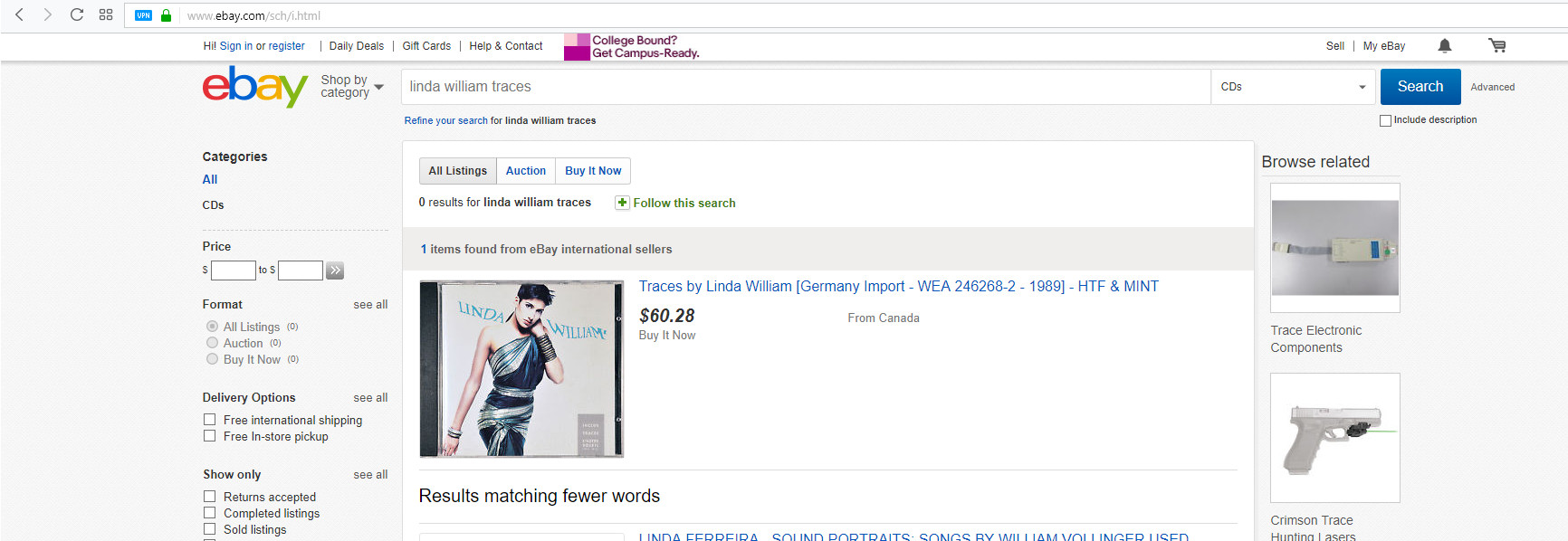The width and height of the screenshot is (1568, 541).
Task: Switch to the All Listings tab
Action: [457, 171]
